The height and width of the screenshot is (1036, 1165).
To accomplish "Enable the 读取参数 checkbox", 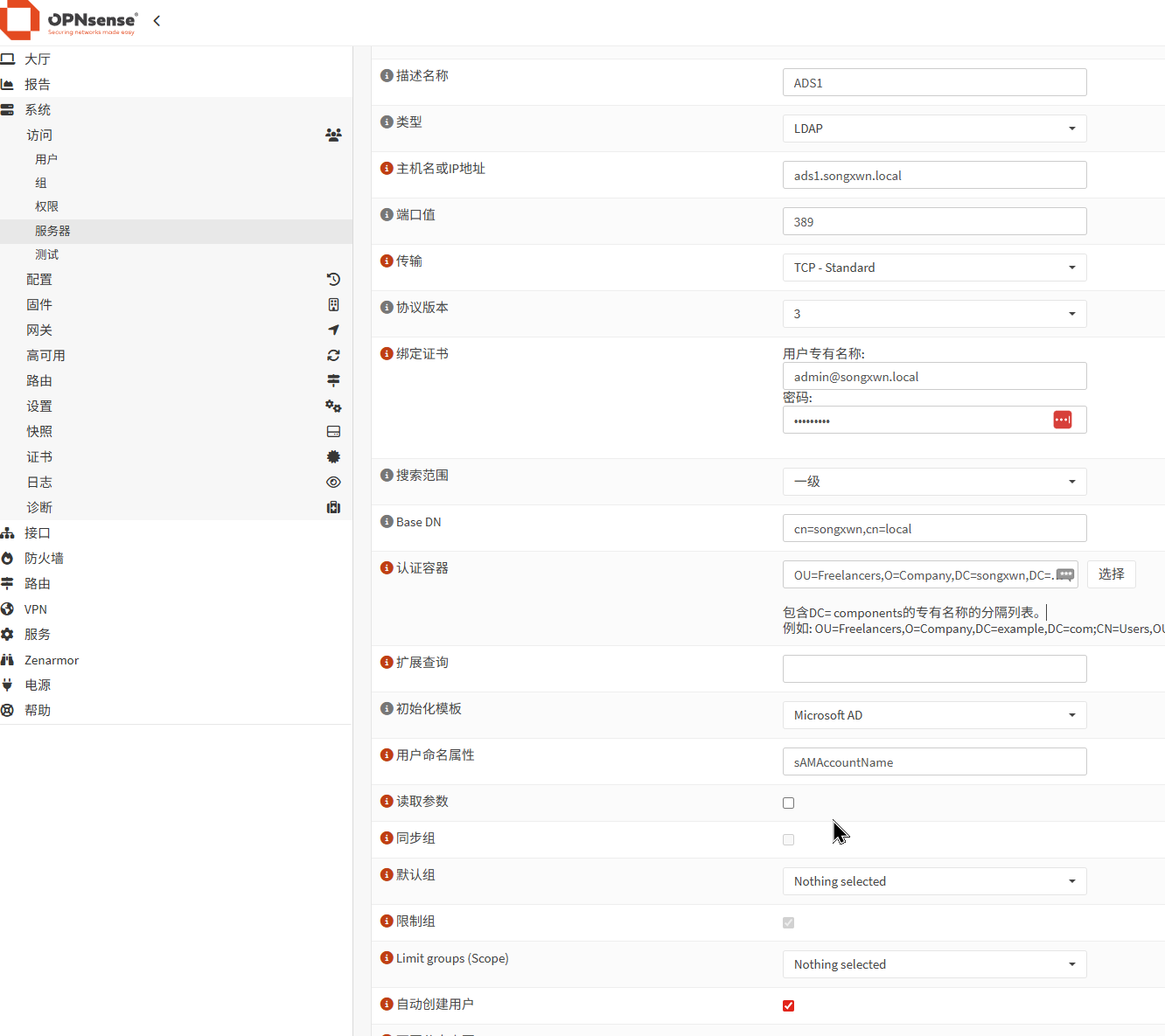I will coord(788,803).
